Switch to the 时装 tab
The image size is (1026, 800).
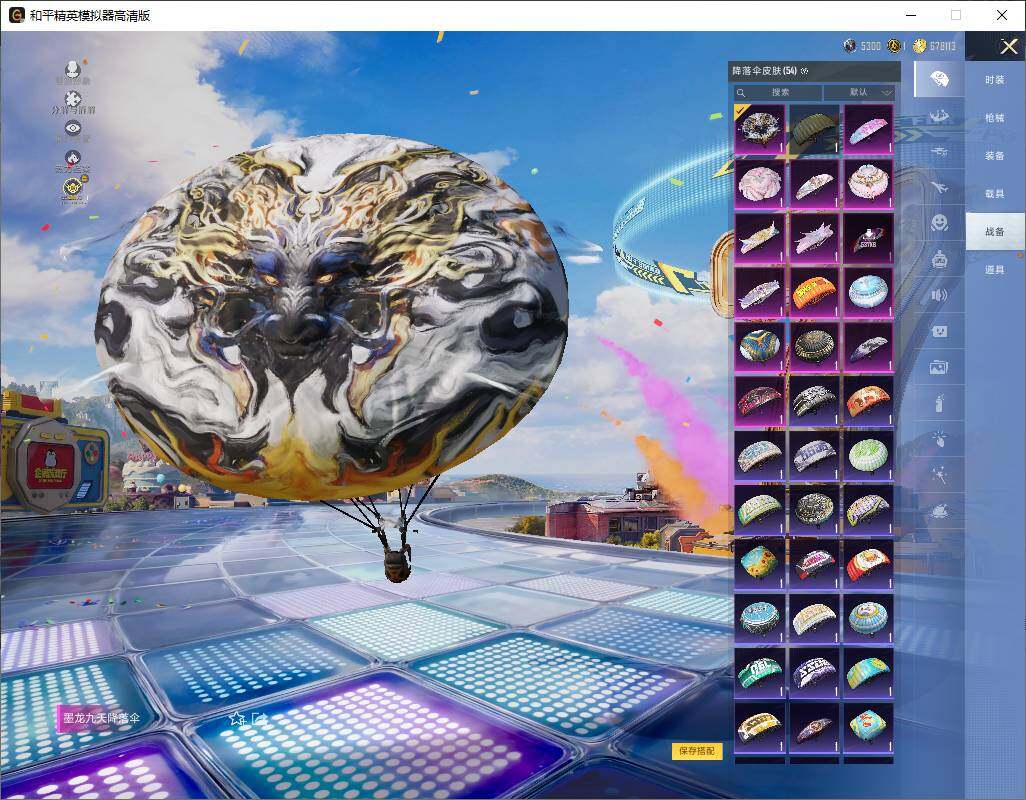click(x=995, y=80)
